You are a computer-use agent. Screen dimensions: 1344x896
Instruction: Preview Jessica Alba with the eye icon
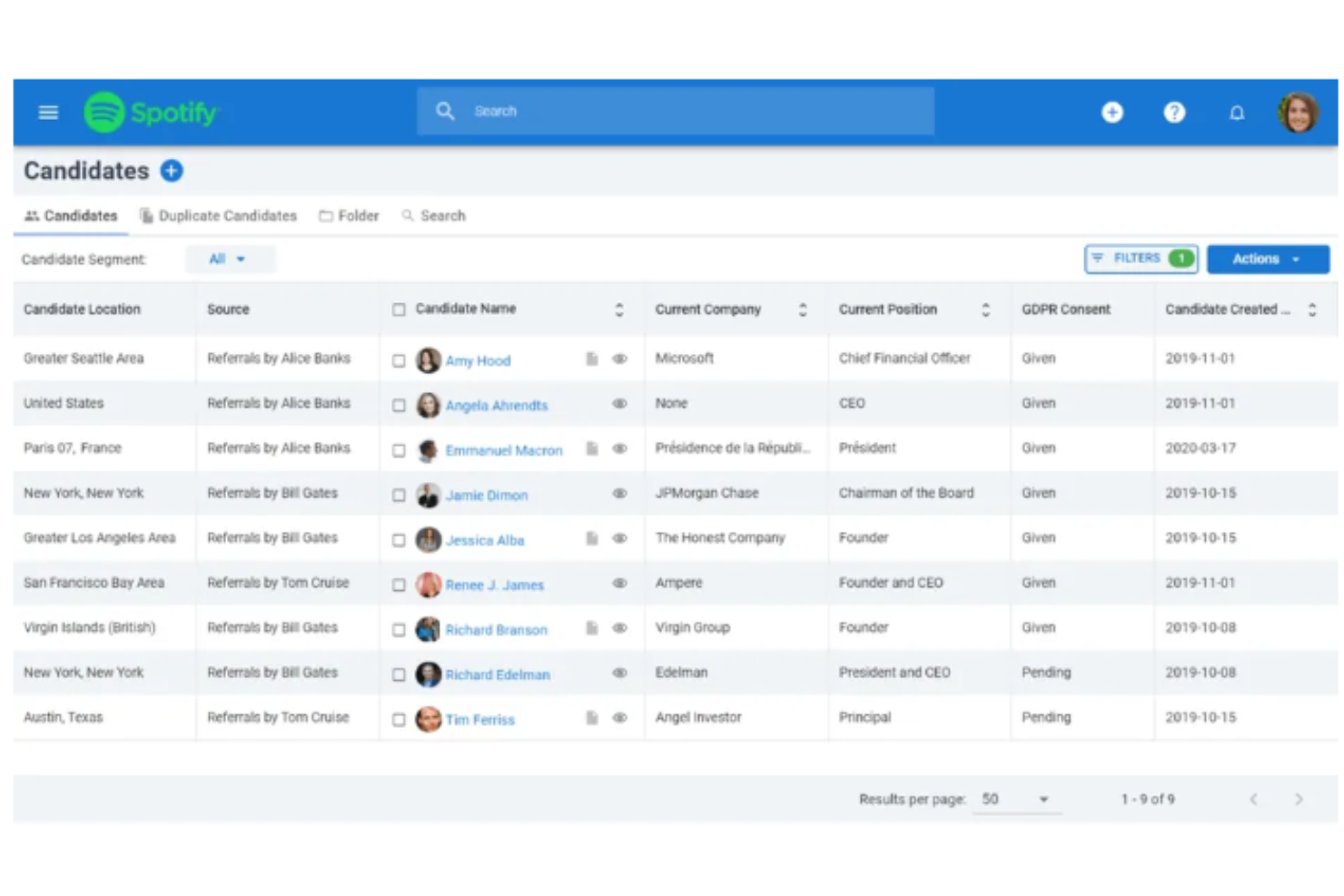pyautogui.click(x=620, y=539)
